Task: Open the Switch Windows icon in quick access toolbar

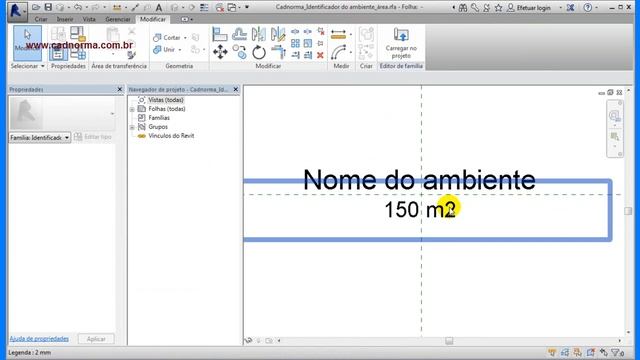Action: (232, 7)
